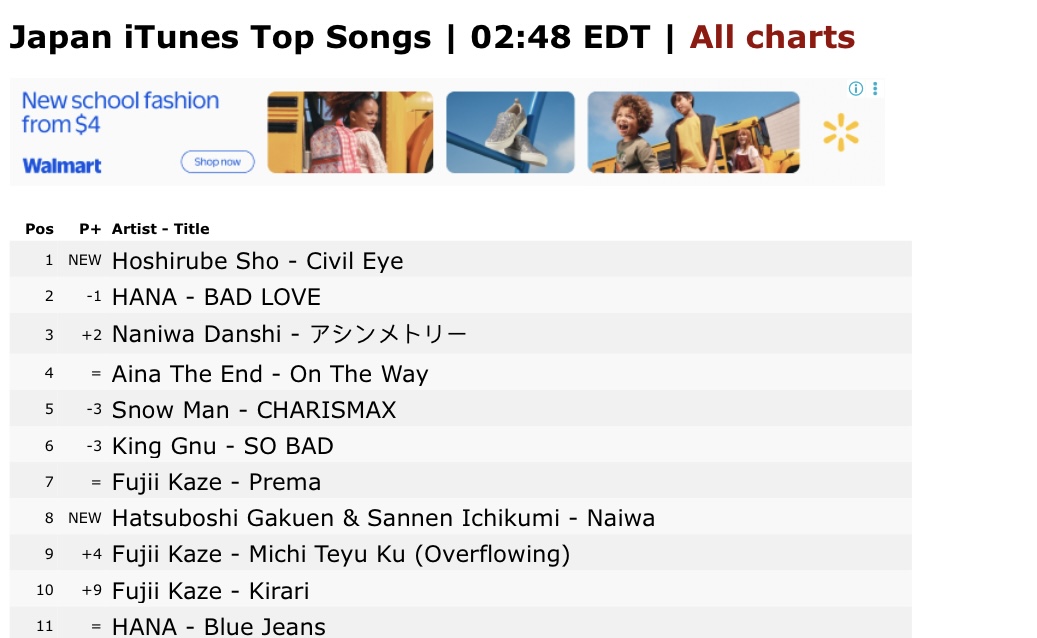
Task: Click the school bus girl ad image
Action: click(x=351, y=132)
